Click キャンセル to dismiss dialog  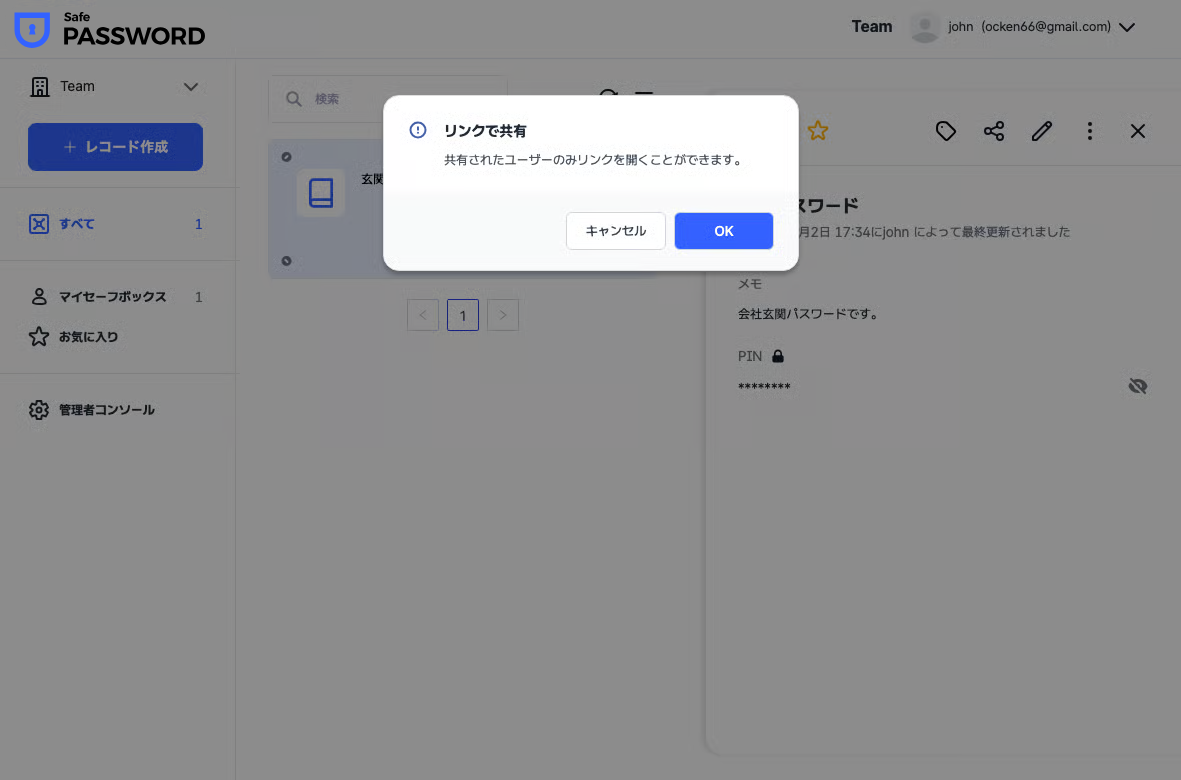click(x=615, y=231)
